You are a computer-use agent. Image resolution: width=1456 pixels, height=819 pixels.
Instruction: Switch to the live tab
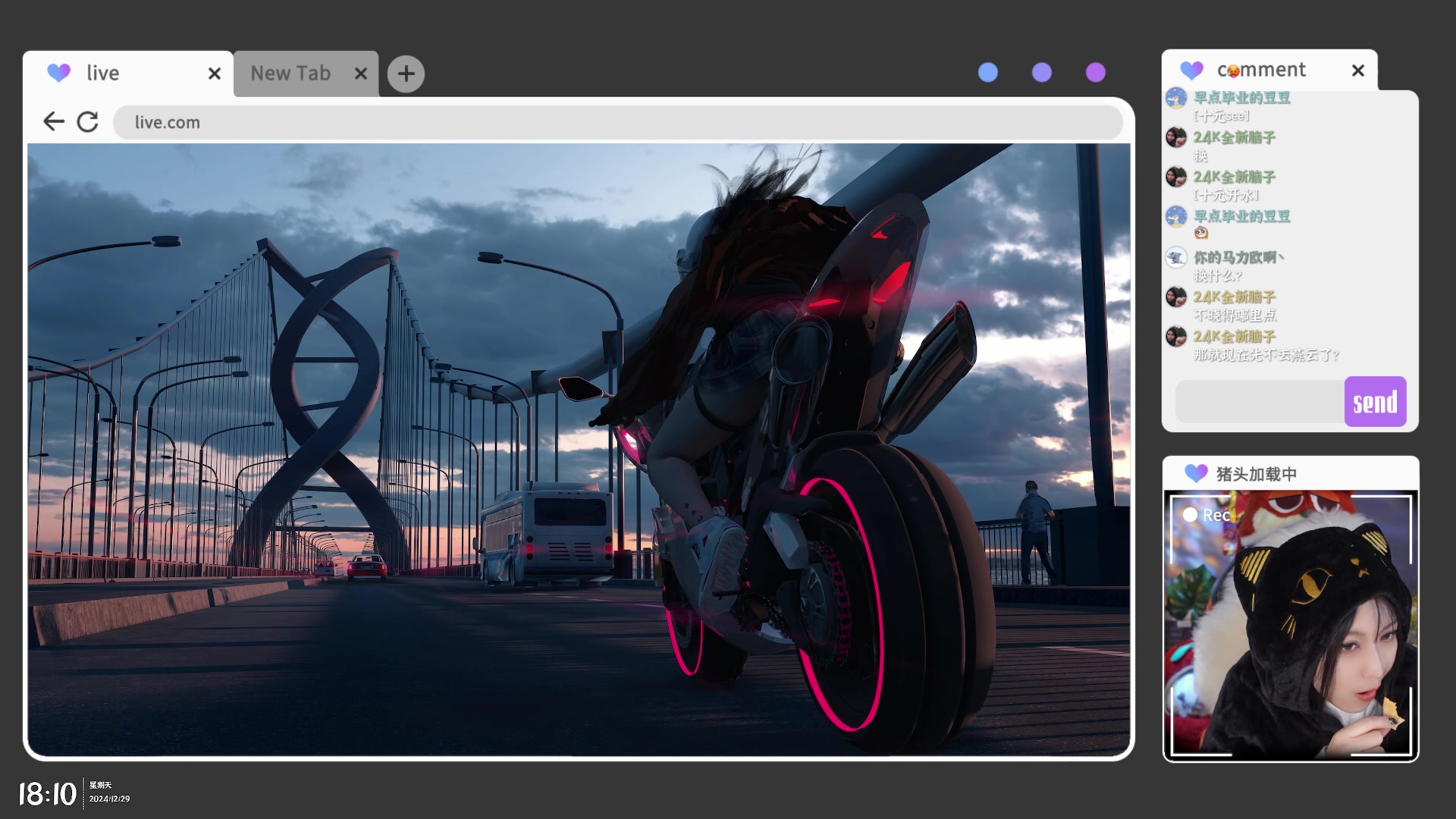tap(128, 74)
